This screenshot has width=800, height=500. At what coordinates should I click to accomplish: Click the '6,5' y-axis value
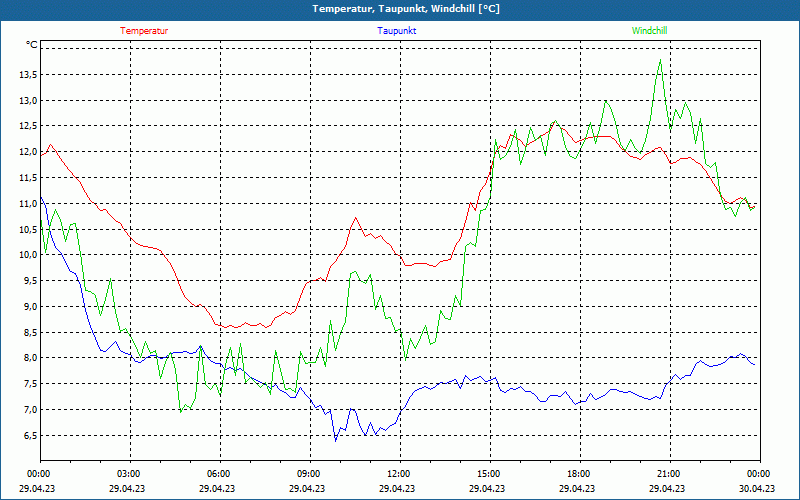pyautogui.click(x=30, y=435)
